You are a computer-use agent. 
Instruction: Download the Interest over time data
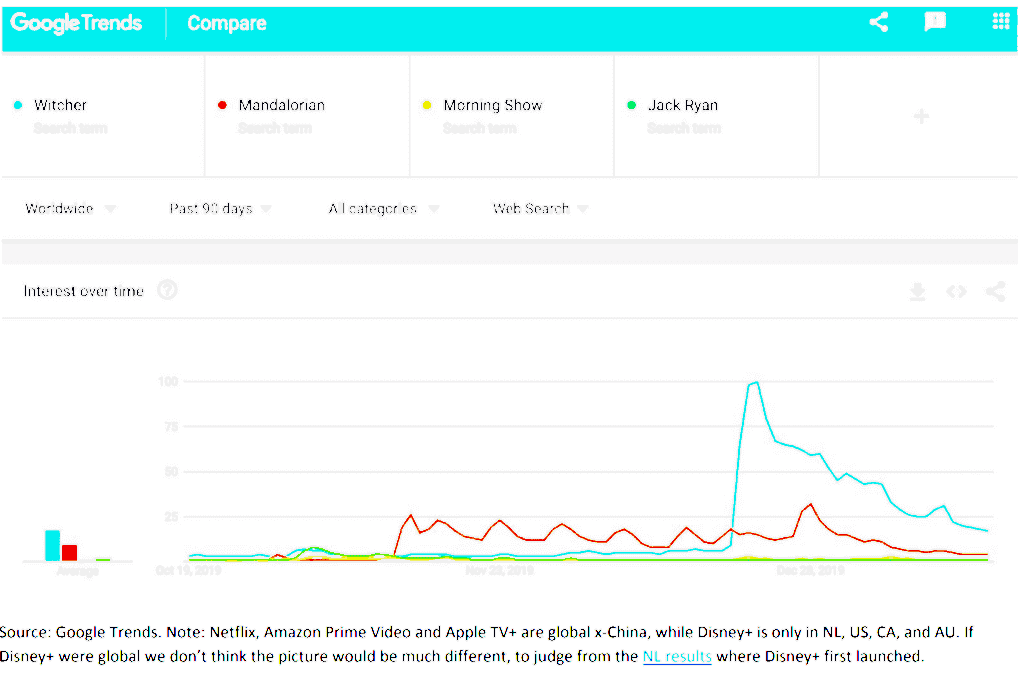coord(917,292)
